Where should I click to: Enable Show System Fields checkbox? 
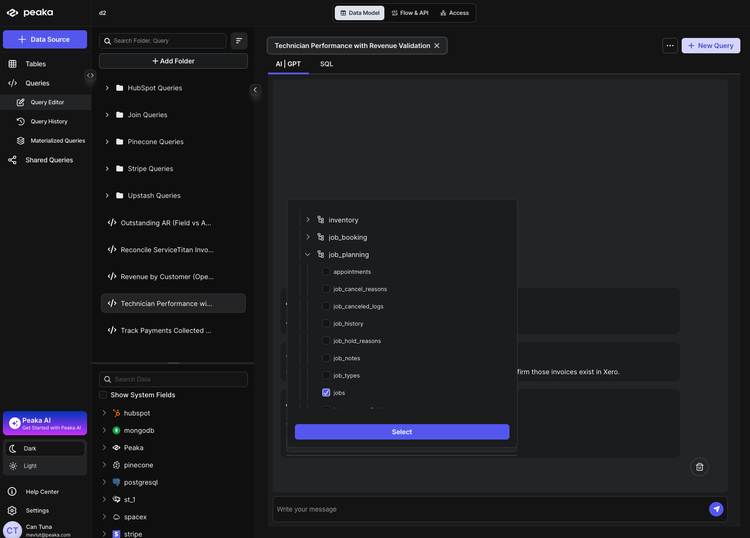point(103,395)
